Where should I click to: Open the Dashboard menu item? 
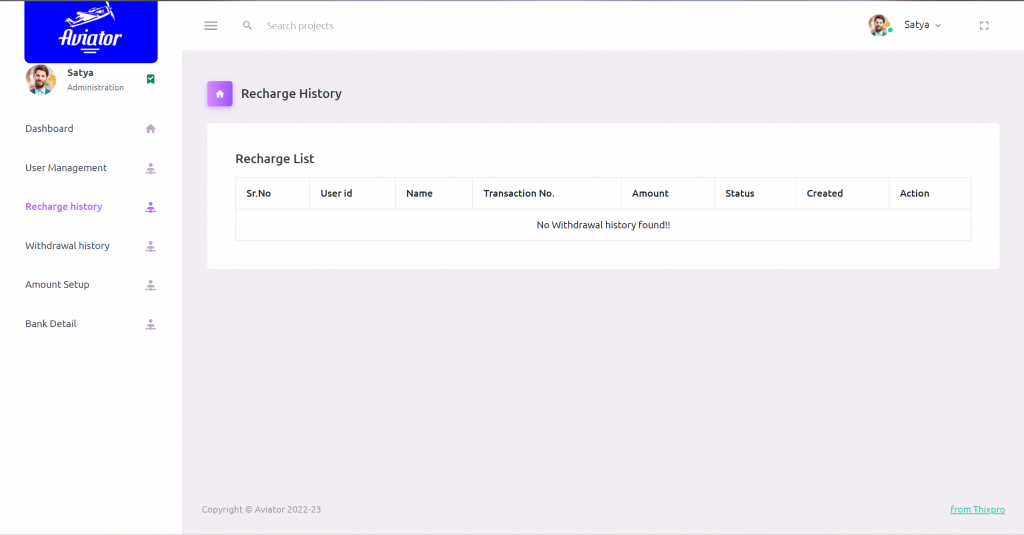tap(49, 129)
